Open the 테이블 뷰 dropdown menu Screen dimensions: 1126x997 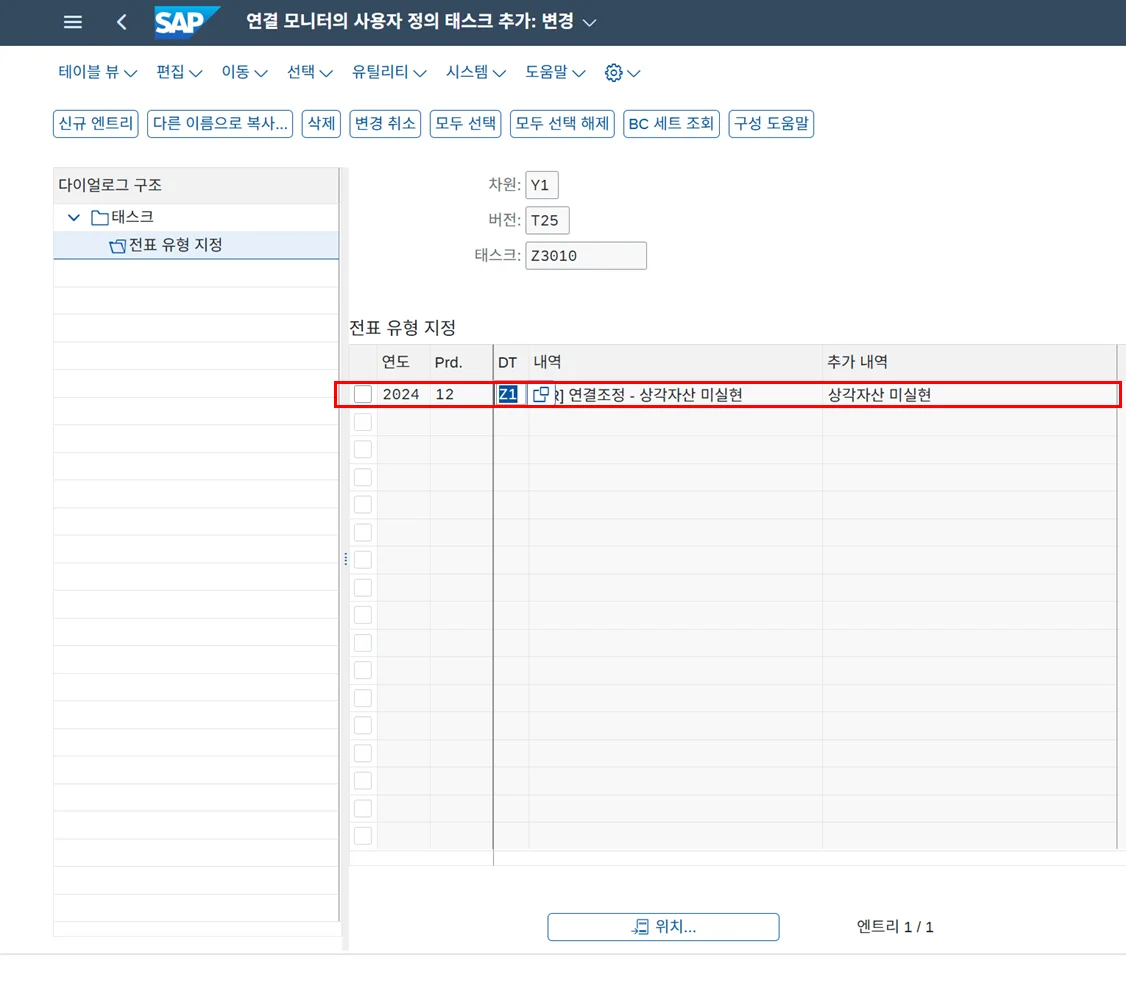[x=97, y=73]
